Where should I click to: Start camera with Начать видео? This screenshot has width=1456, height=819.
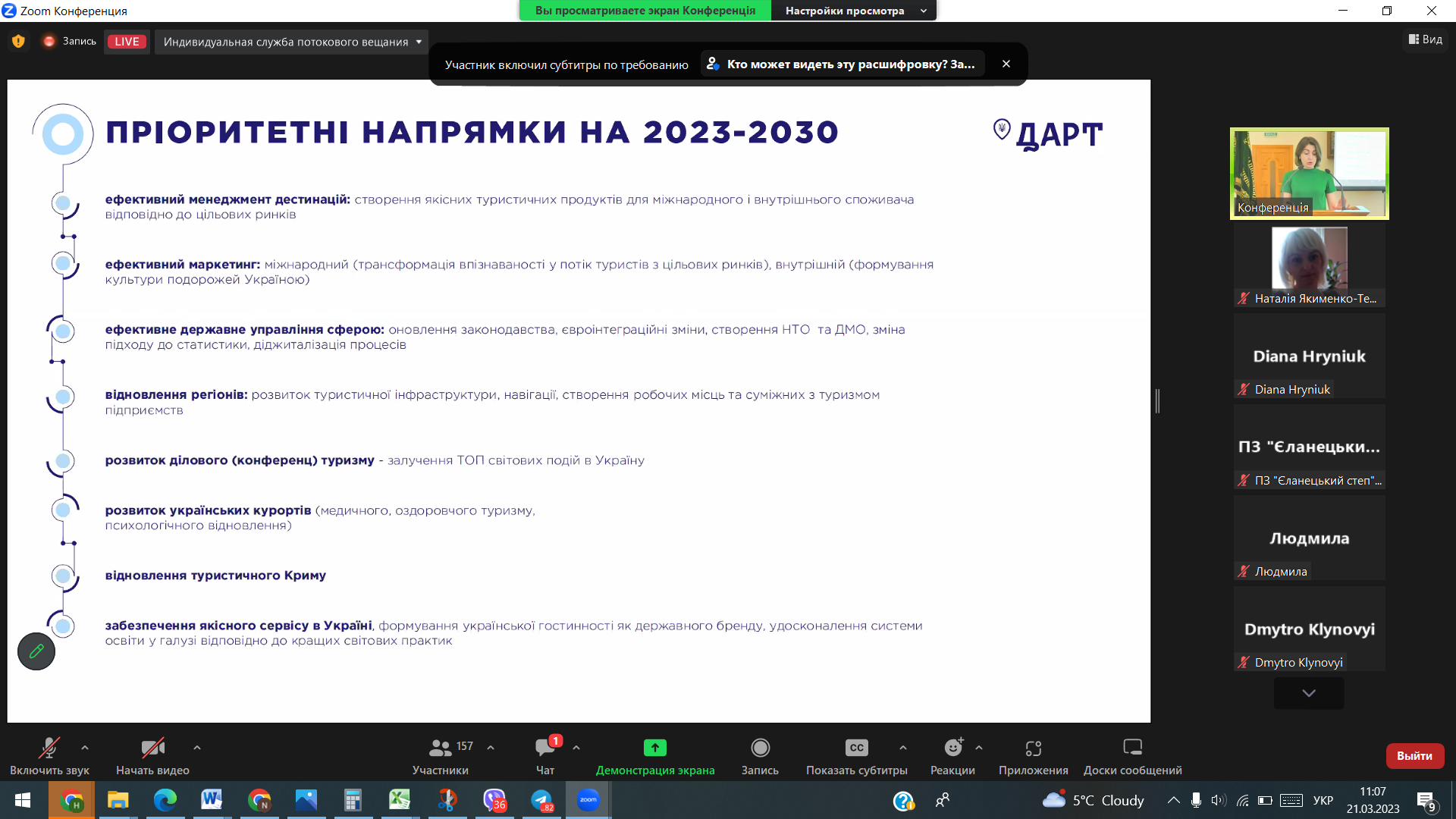tap(152, 748)
